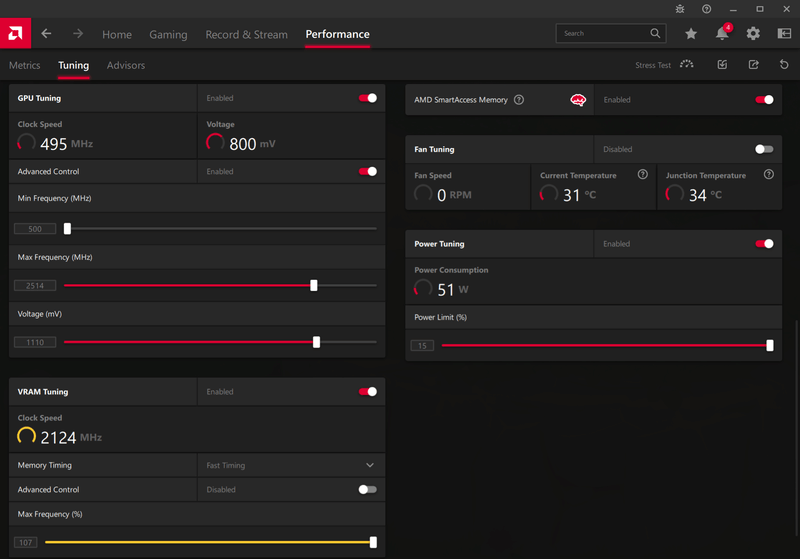Click the Stress Test label
The width and height of the screenshot is (800, 559).
pos(653,65)
